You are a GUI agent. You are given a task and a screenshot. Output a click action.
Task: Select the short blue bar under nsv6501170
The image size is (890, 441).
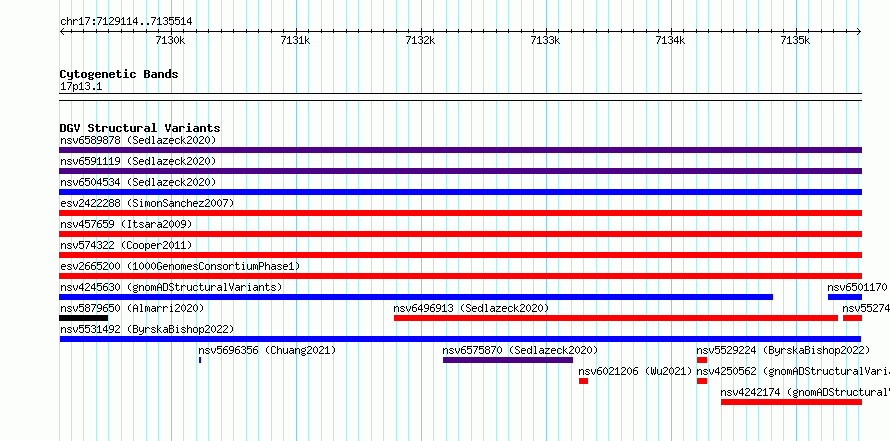click(845, 297)
